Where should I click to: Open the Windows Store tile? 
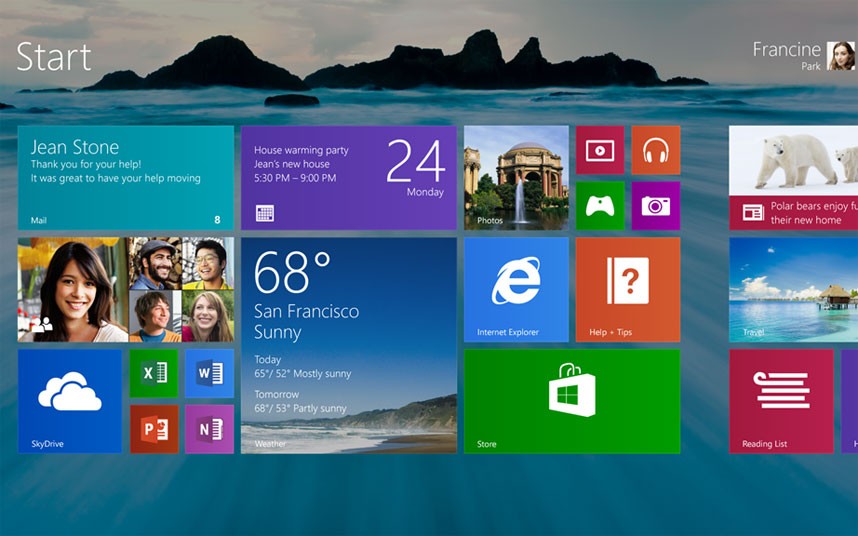point(571,401)
